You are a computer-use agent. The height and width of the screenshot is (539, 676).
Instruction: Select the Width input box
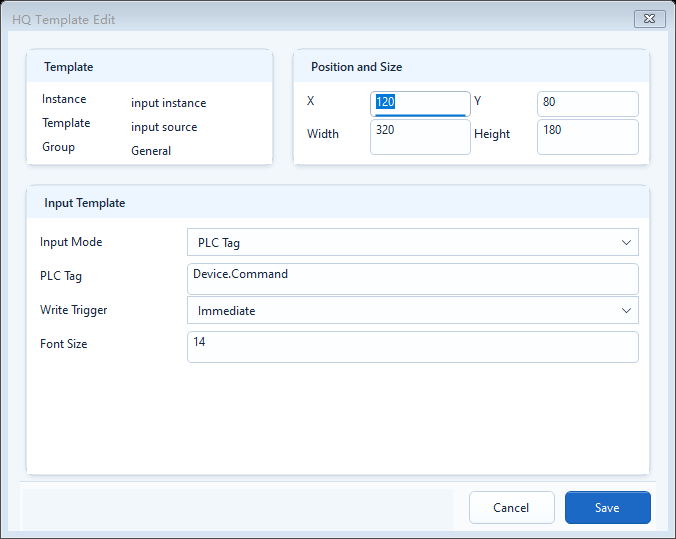click(x=420, y=137)
